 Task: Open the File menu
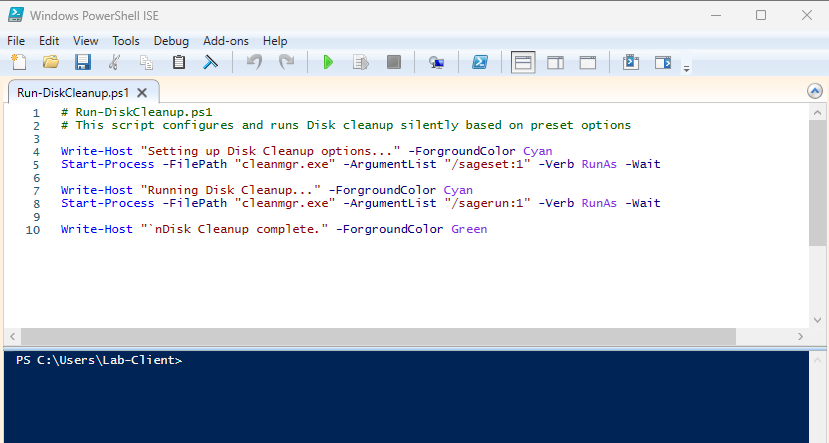coord(16,41)
